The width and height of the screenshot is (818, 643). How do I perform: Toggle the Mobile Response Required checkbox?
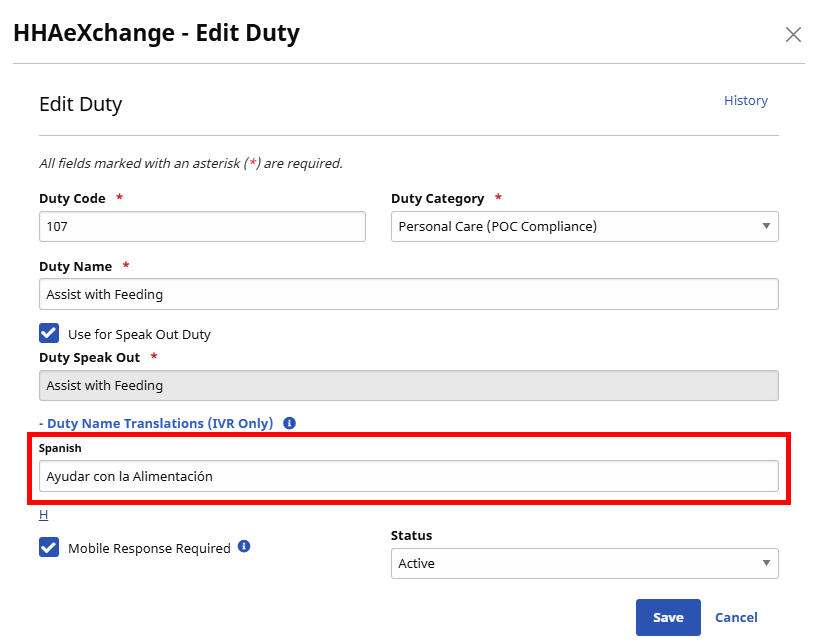[49, 547]
